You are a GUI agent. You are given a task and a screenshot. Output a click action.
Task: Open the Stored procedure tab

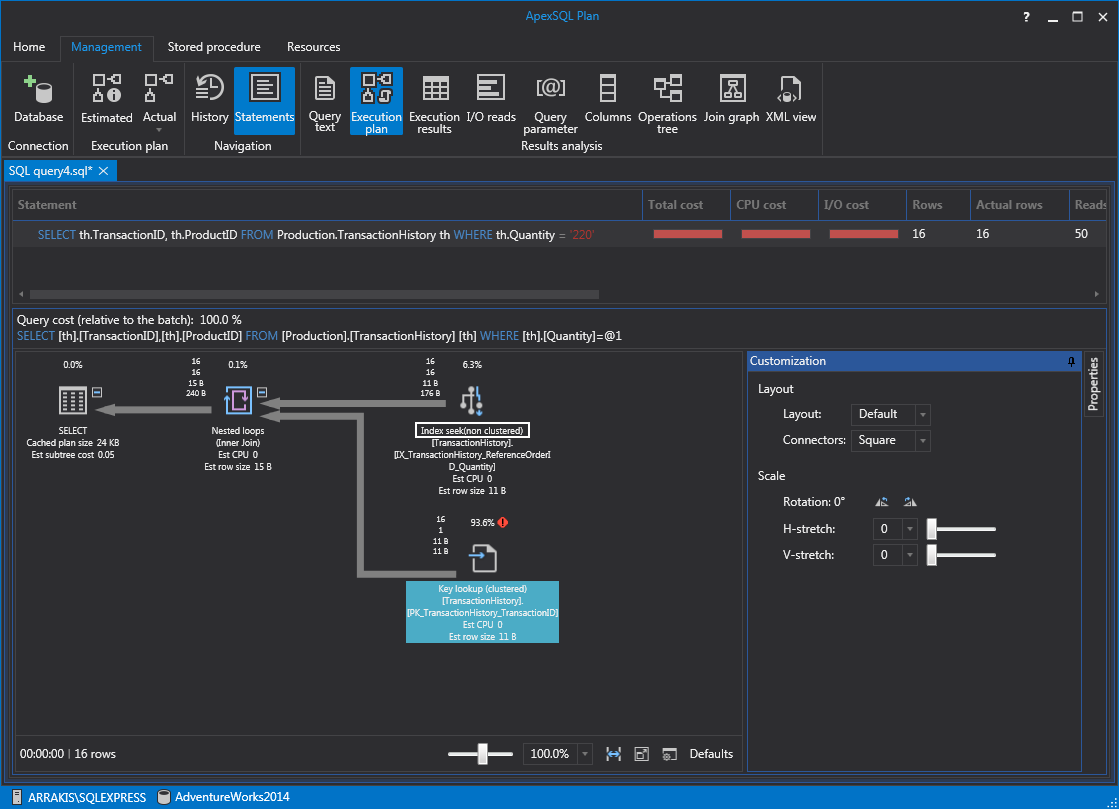coord(214,47)
